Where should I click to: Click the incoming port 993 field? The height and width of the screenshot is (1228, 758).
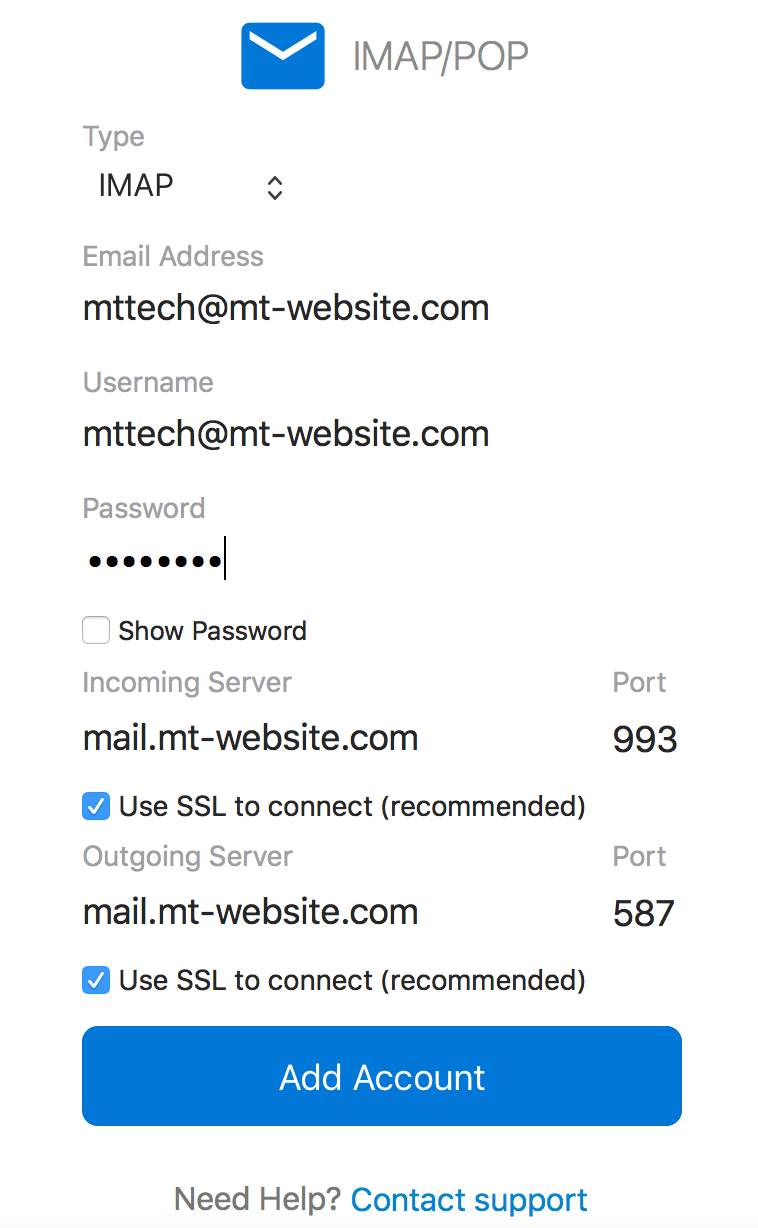645,740
